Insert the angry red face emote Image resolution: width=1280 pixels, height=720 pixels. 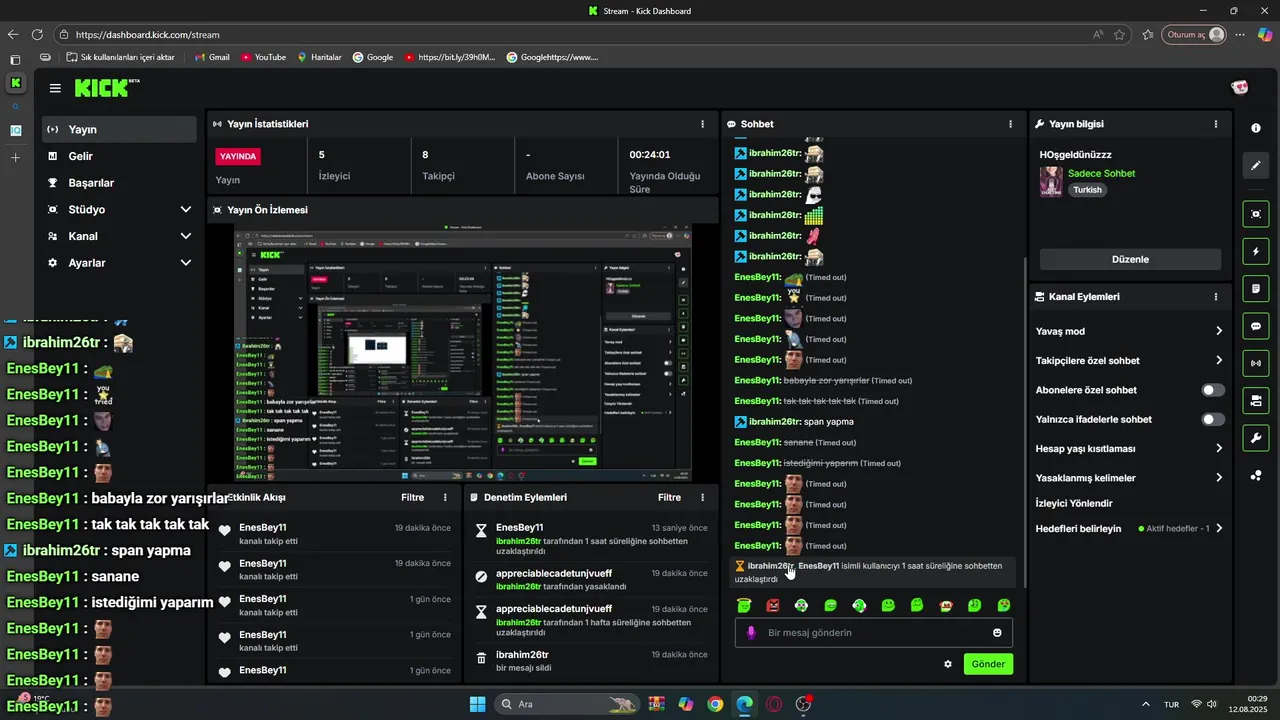[772, 605]
